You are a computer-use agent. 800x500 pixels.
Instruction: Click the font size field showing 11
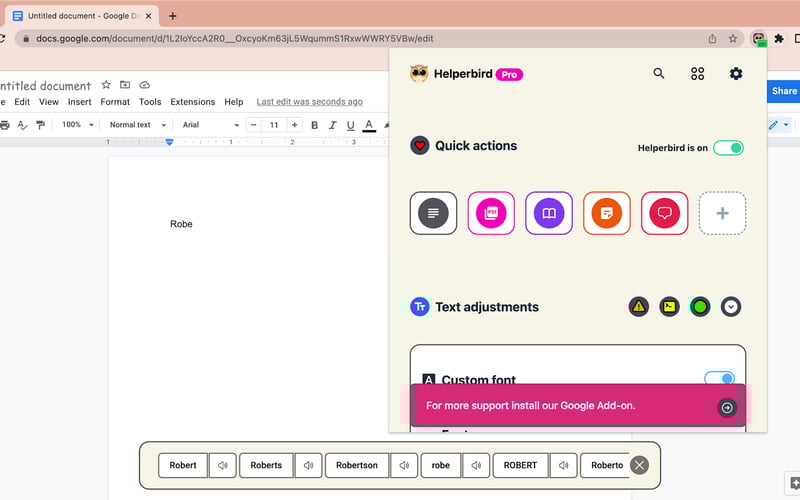274,125
